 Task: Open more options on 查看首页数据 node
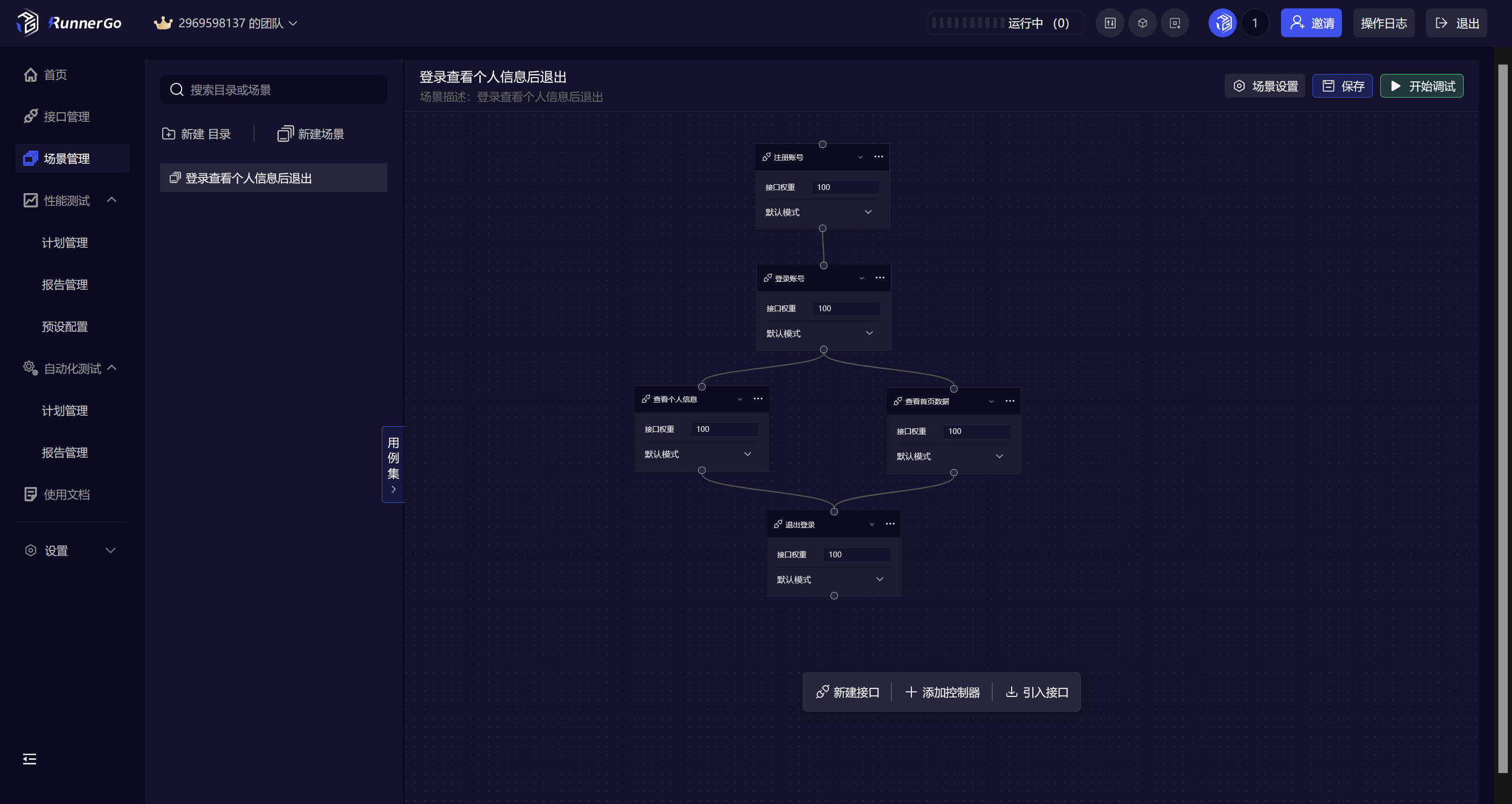click(1010, 401)
